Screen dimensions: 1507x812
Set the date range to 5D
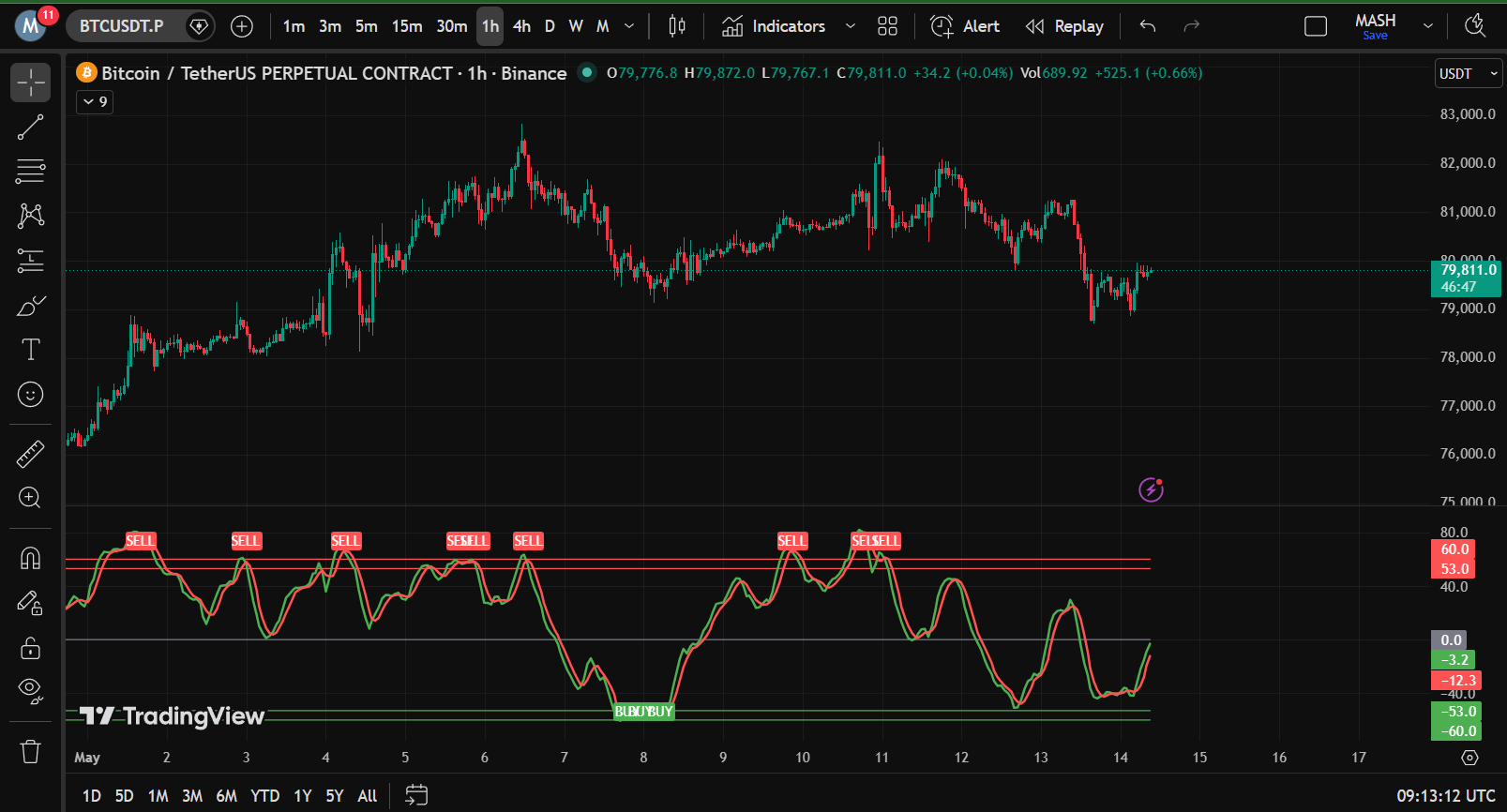point(124,795)
